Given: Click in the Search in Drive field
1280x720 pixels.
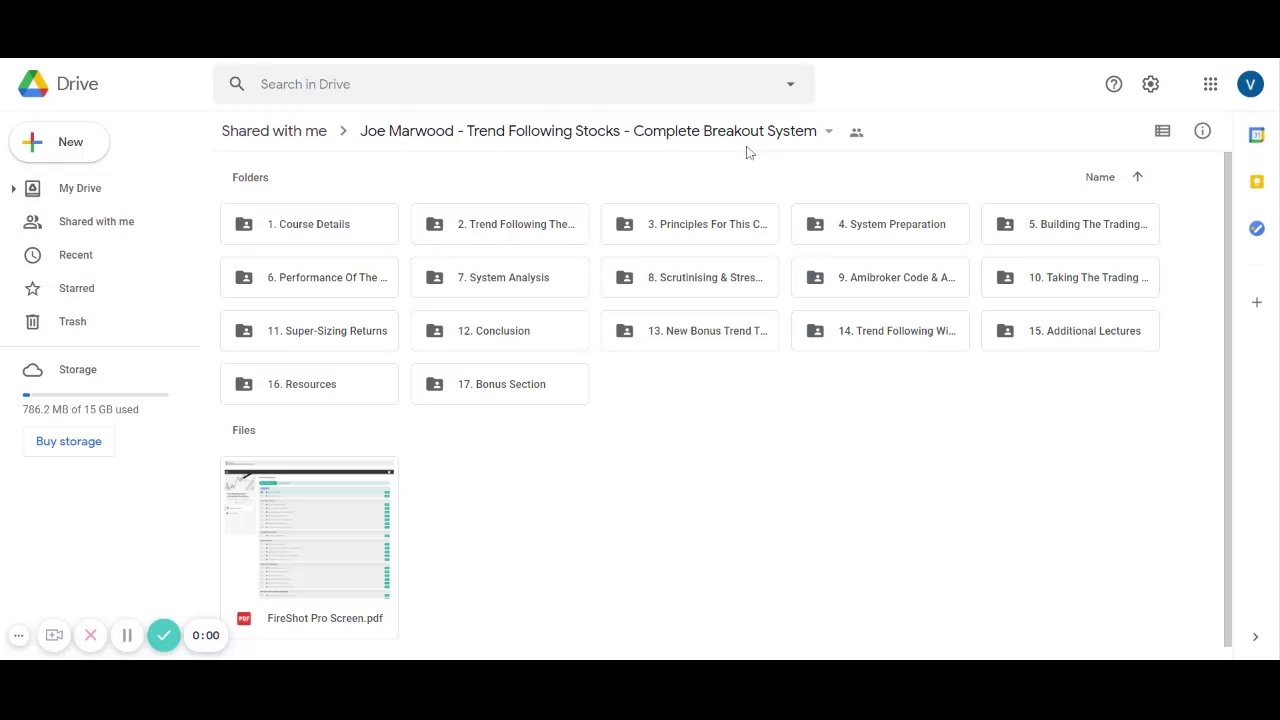Looking at the screenshot, I should 514,84.
